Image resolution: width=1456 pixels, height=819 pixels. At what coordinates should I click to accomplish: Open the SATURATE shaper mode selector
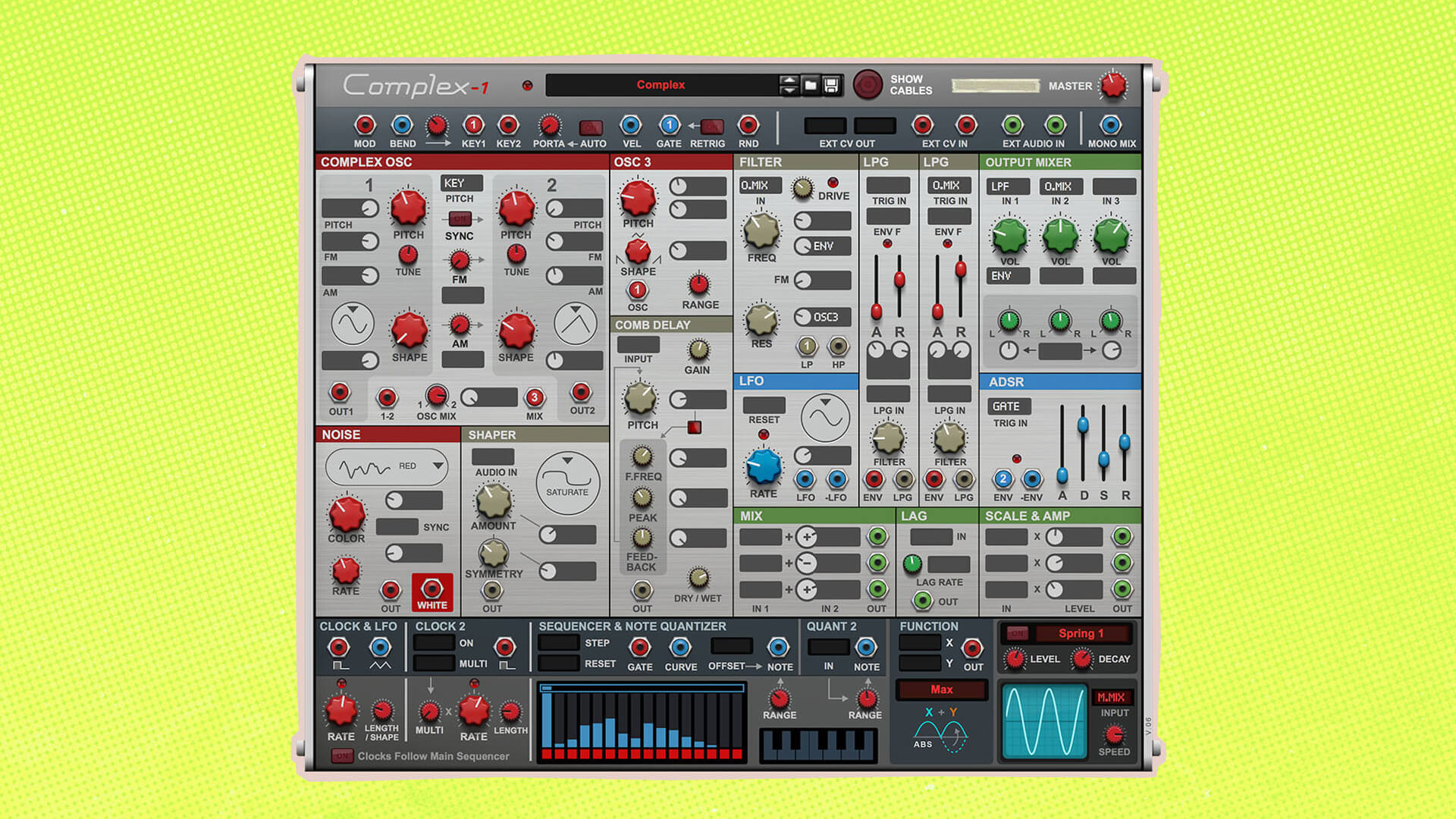567,484
